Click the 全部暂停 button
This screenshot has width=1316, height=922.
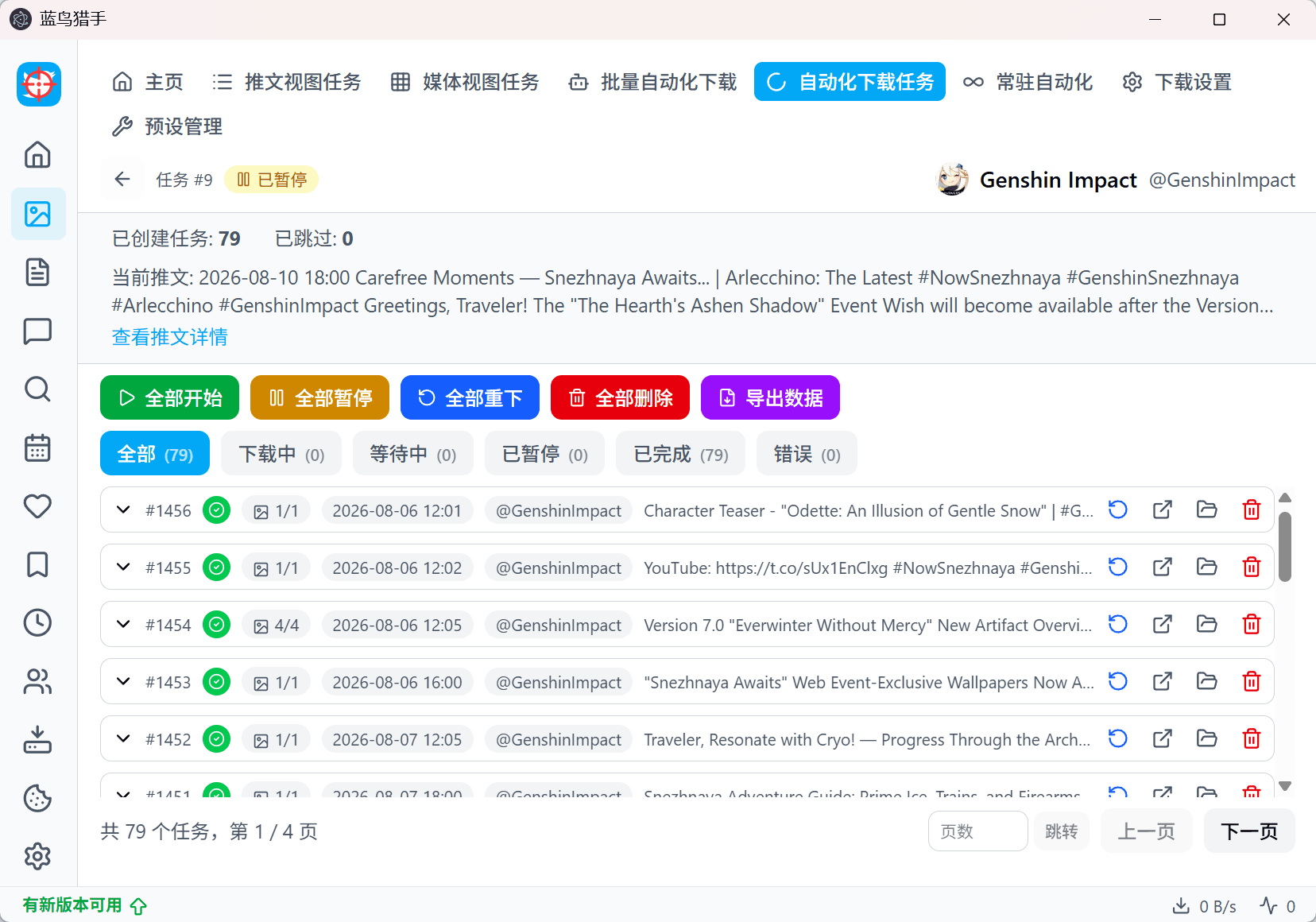pyautogui.click(x=319, y=397)
